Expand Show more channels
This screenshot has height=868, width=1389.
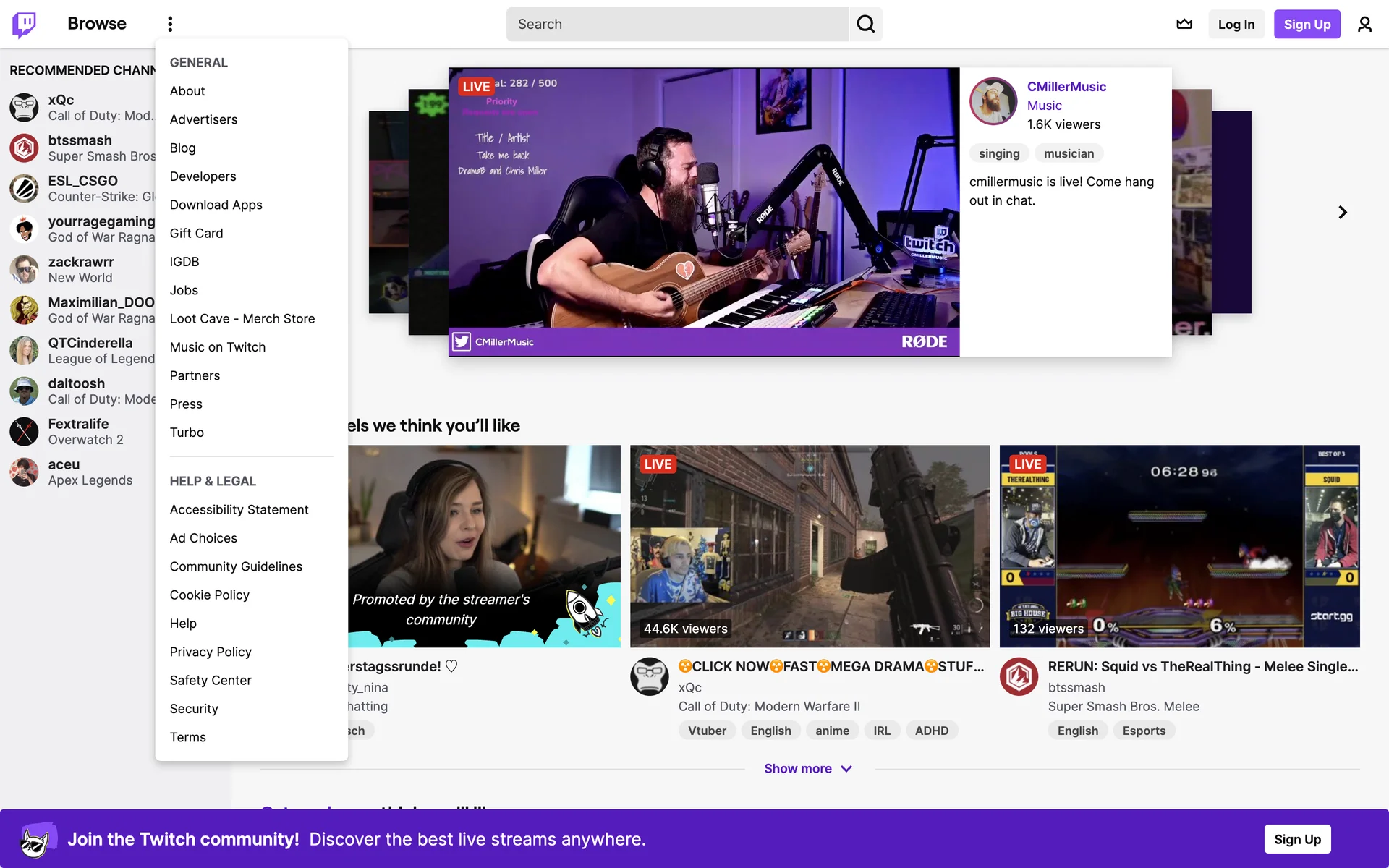808,768
